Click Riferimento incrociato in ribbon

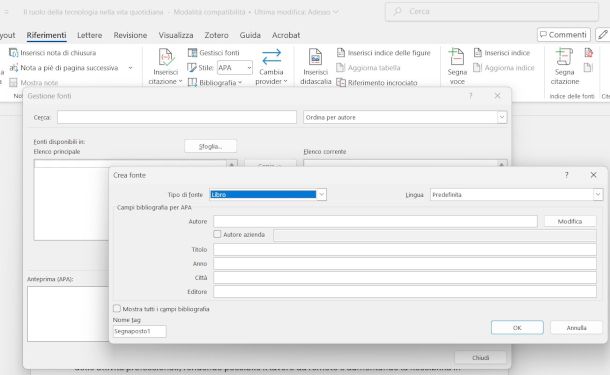pos(377,82)
